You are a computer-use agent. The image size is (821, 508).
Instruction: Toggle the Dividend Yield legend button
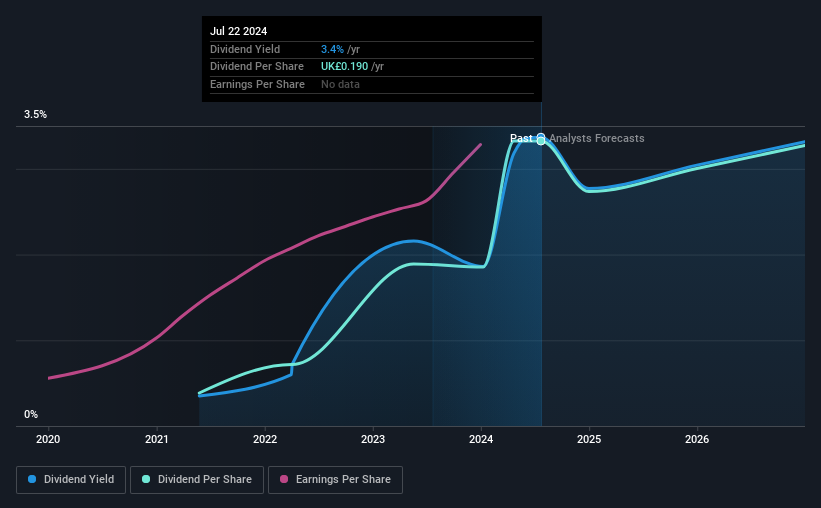71,480
